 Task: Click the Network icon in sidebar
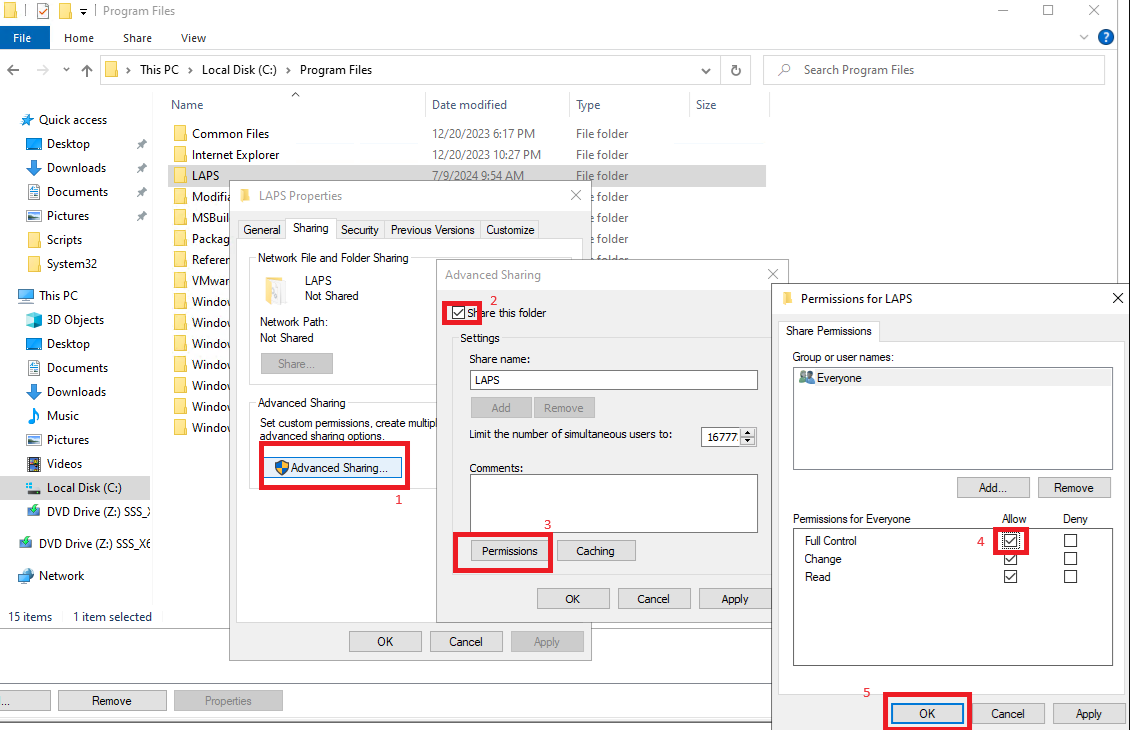(x=25, y=576)
